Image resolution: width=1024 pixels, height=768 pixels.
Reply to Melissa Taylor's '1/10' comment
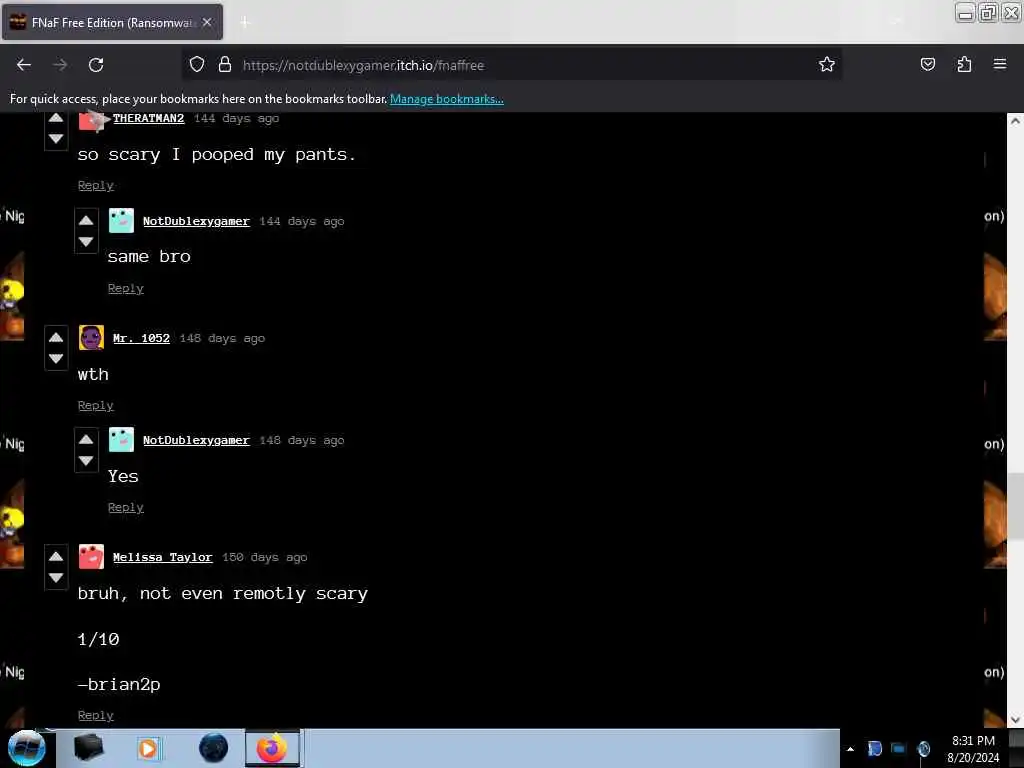tap(95, 715)
